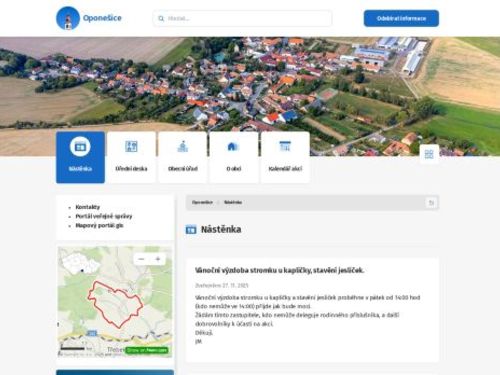Open the Oponešice site title link
This screenshot has height=375, width=500.
(102, 18)
